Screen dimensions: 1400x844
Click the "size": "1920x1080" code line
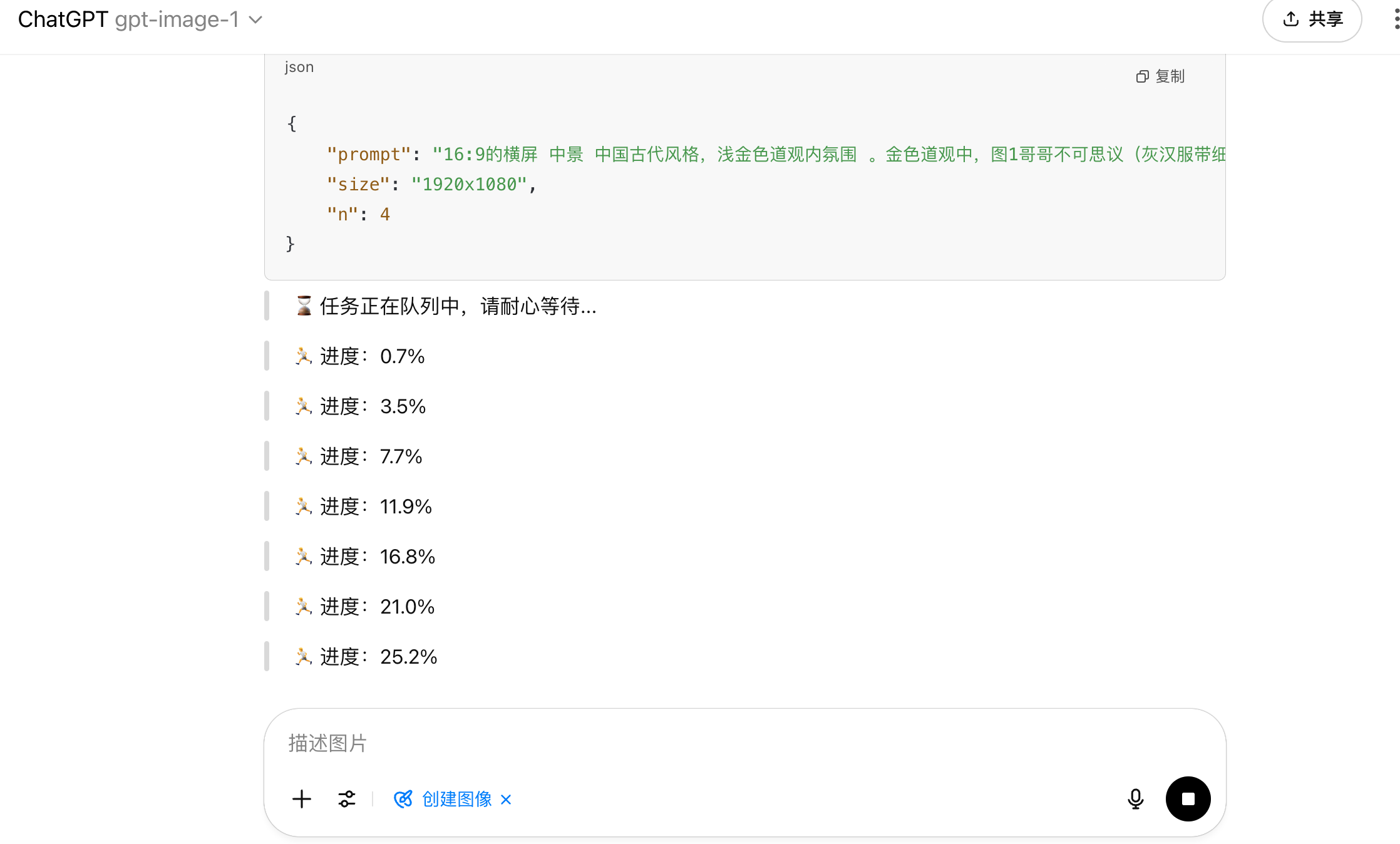click(432, 184)
